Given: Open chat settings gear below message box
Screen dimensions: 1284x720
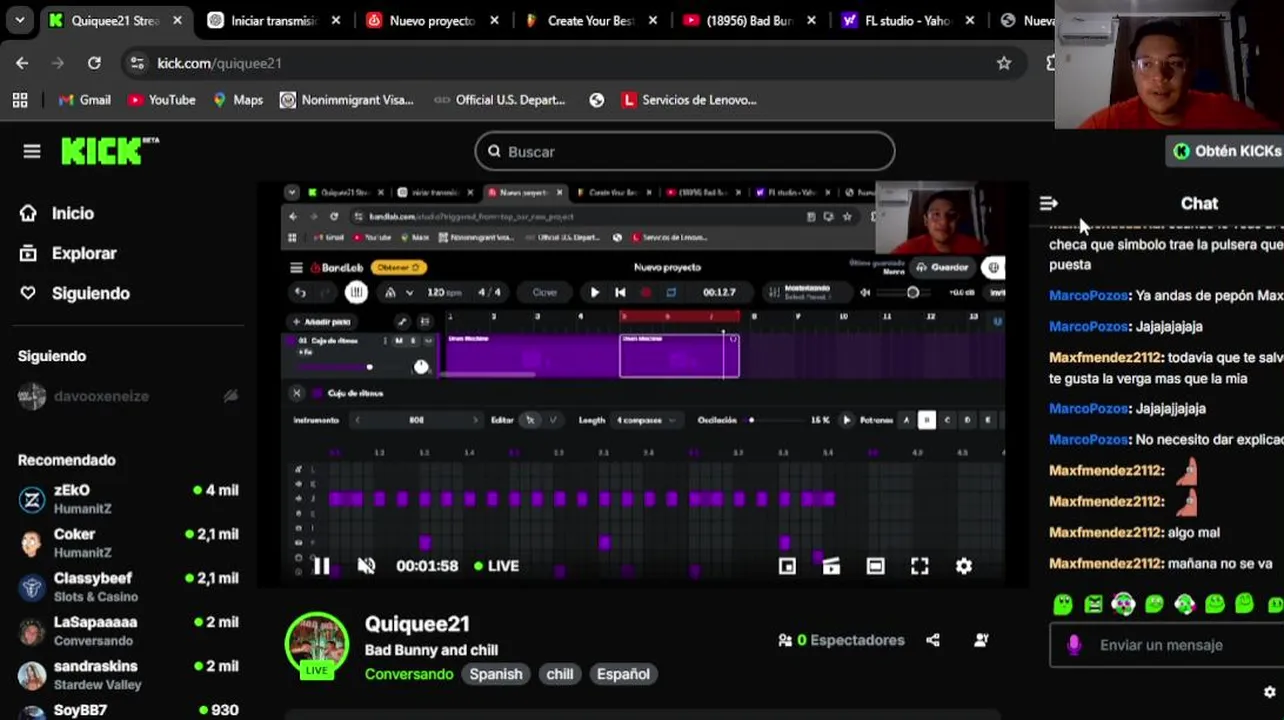Looking at the screenshot, I should [x=1270, y=692].
